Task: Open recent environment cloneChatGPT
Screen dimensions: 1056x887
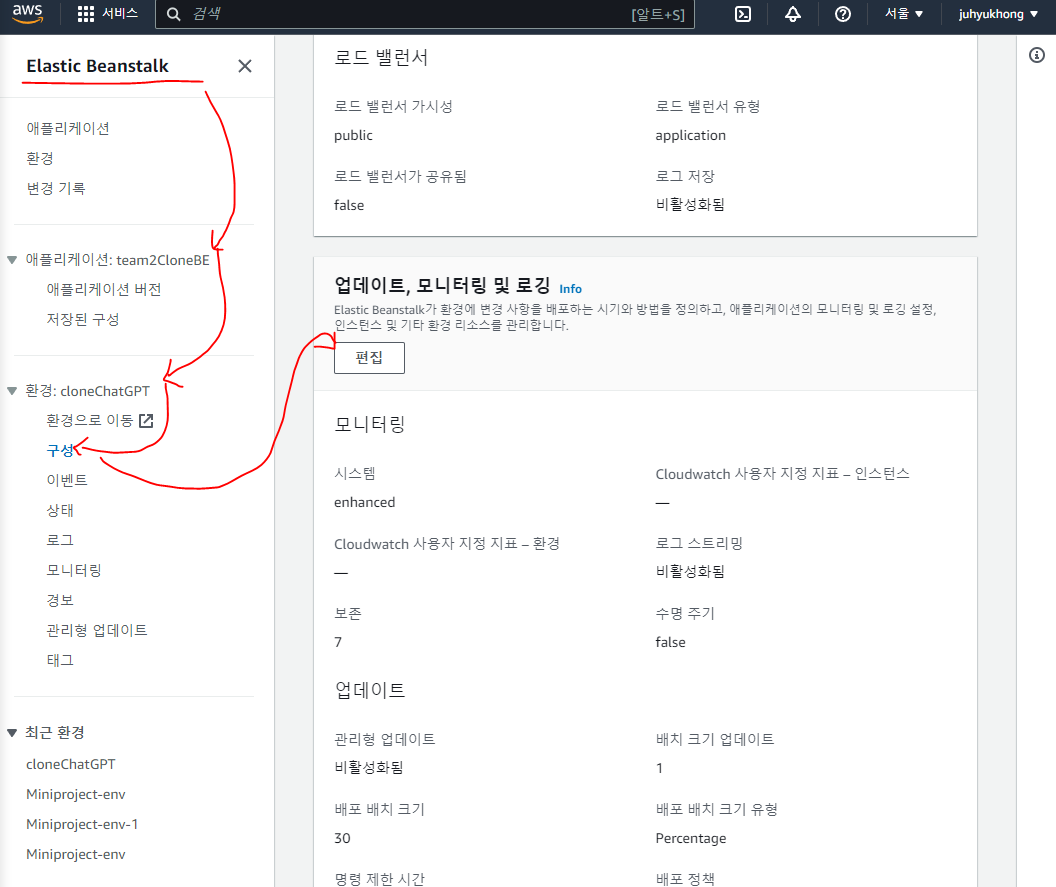Action: [x=71, y=764]
